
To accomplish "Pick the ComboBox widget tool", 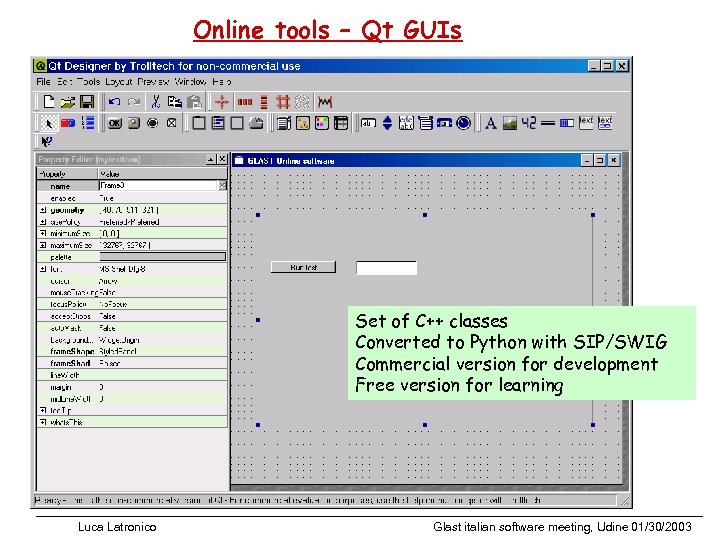I will click(426, 123).
